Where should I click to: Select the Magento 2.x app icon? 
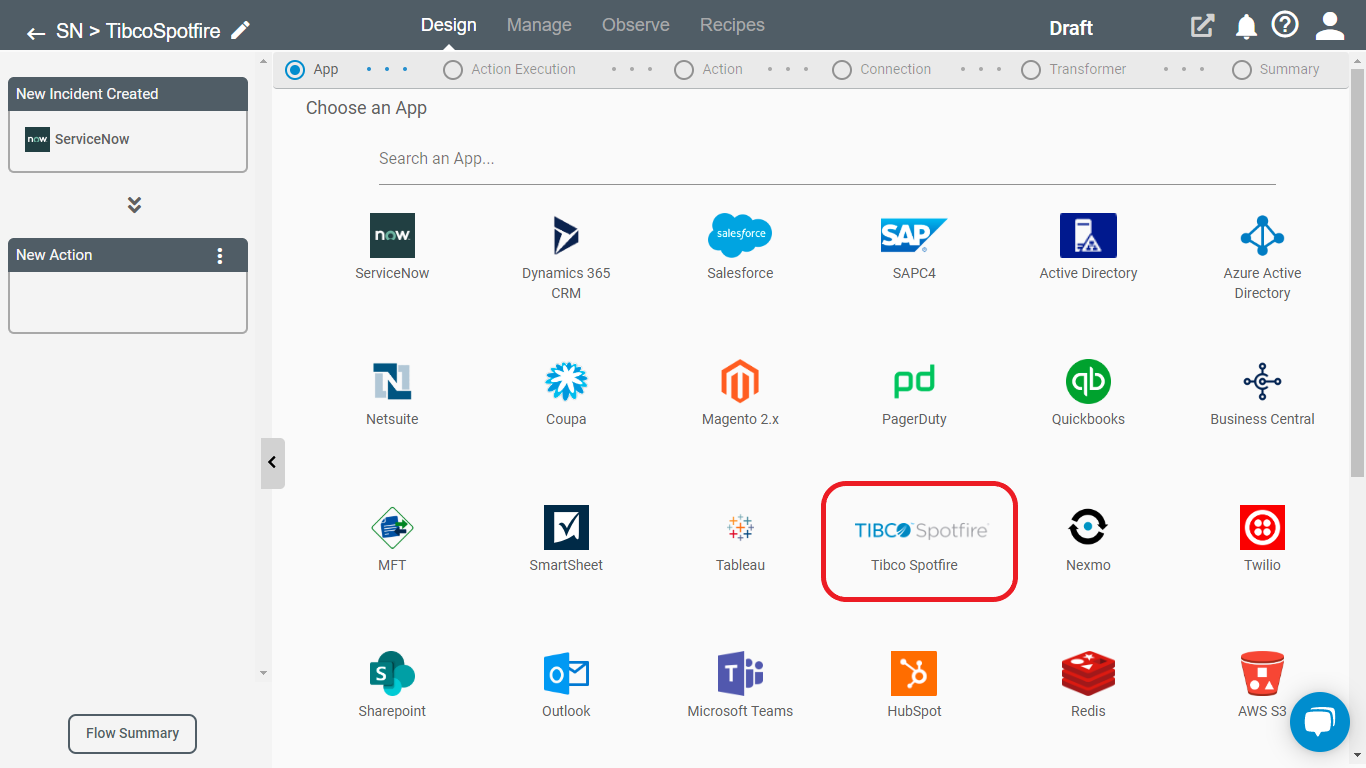(740, 381)
